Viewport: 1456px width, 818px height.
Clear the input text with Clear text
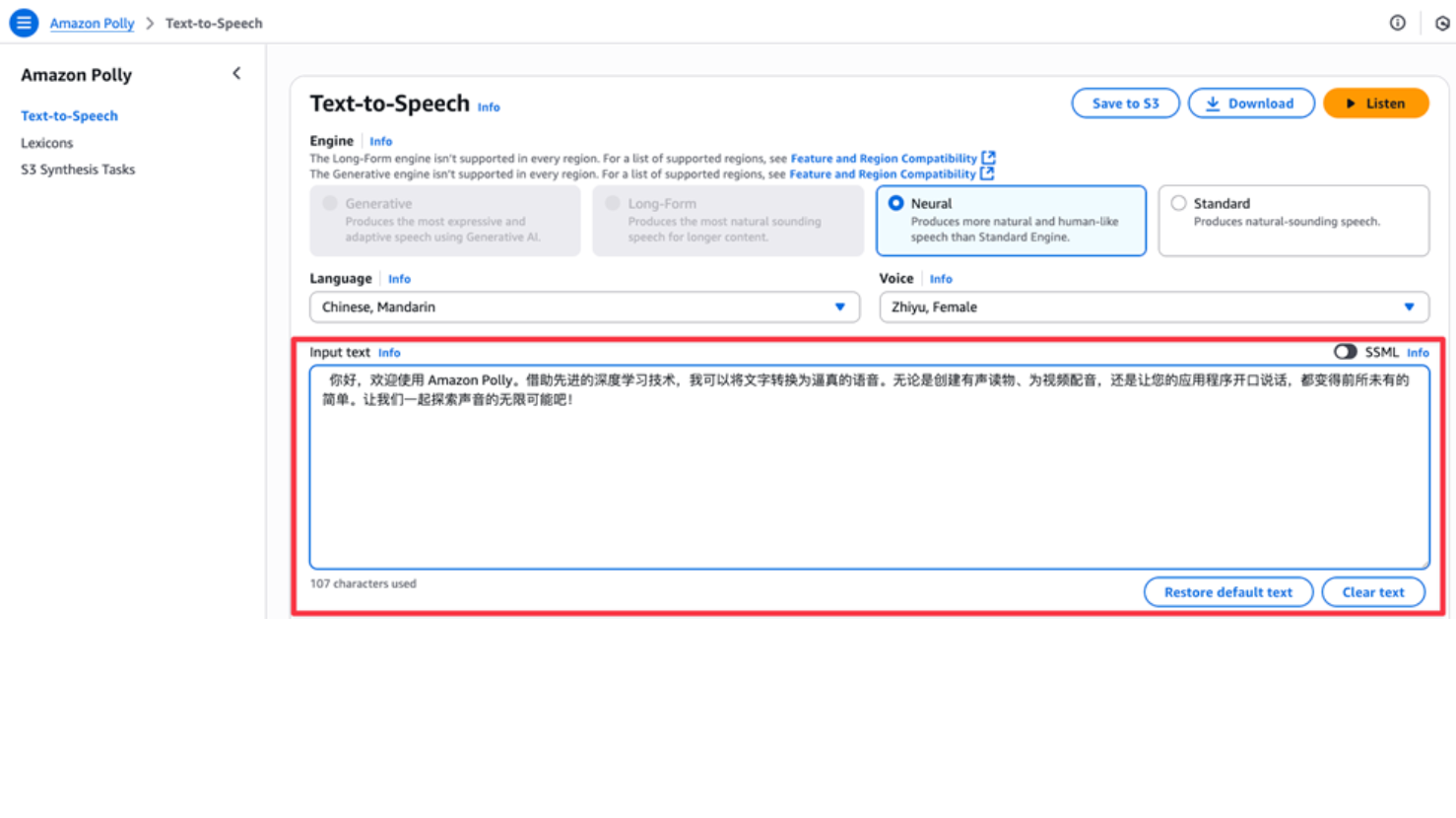click(1372, 592)
